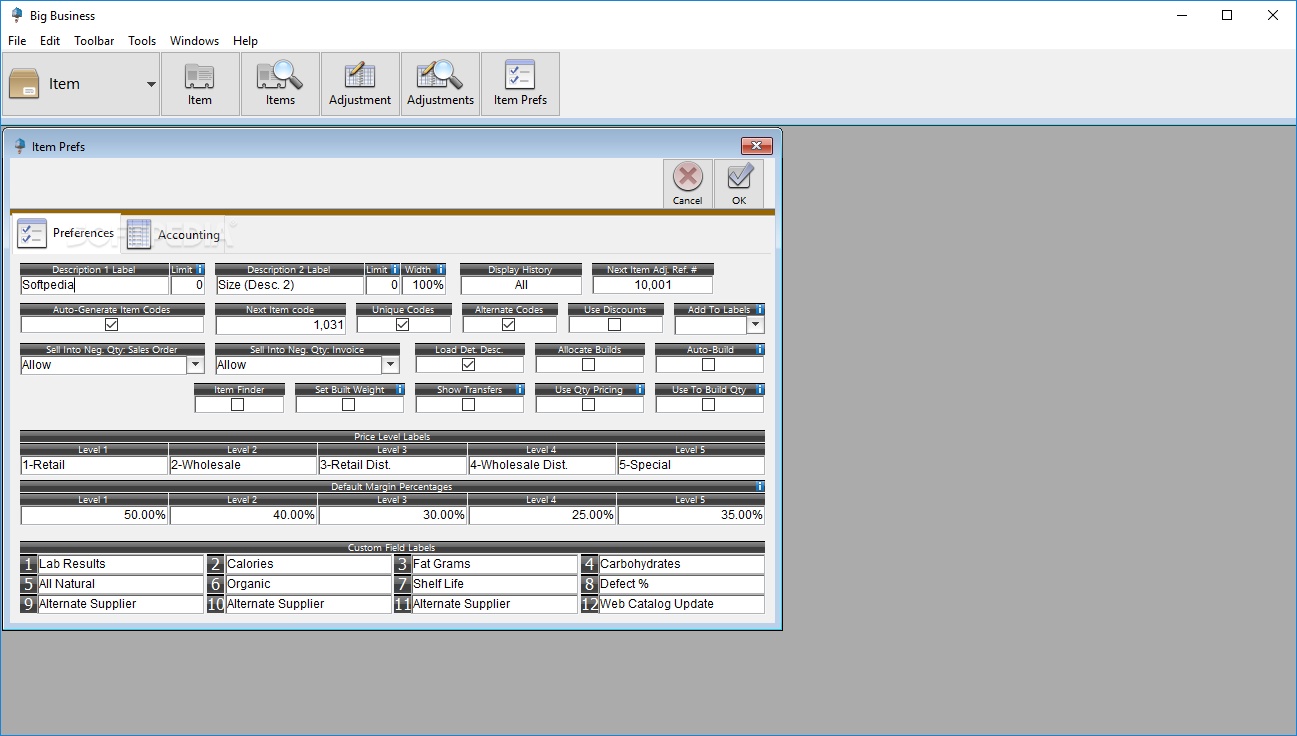This screenshot has width=1297, height=736.
Task: Open the Item toolbar button
Action: [200, 84]
